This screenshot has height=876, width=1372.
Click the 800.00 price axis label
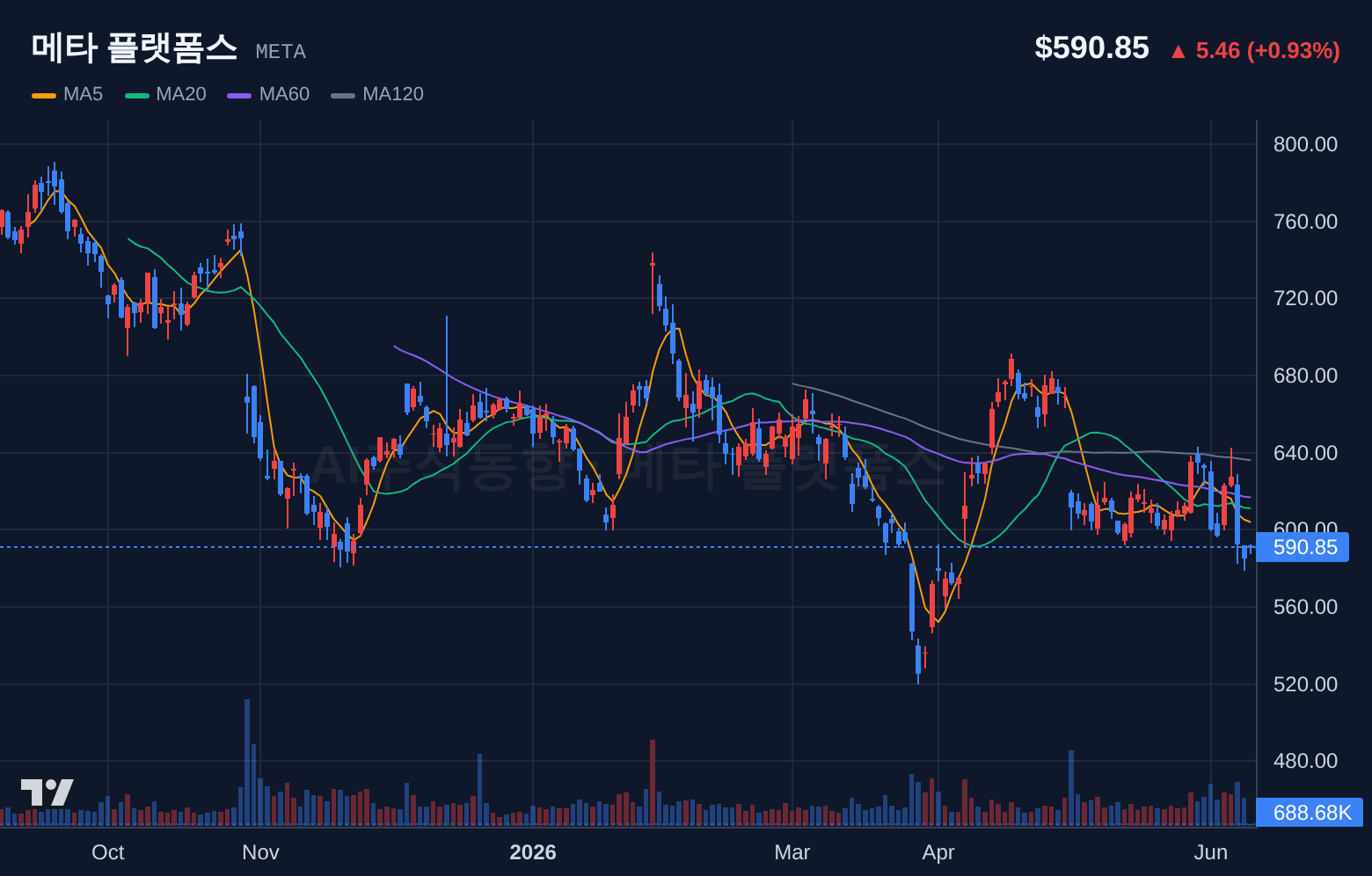1305,144
